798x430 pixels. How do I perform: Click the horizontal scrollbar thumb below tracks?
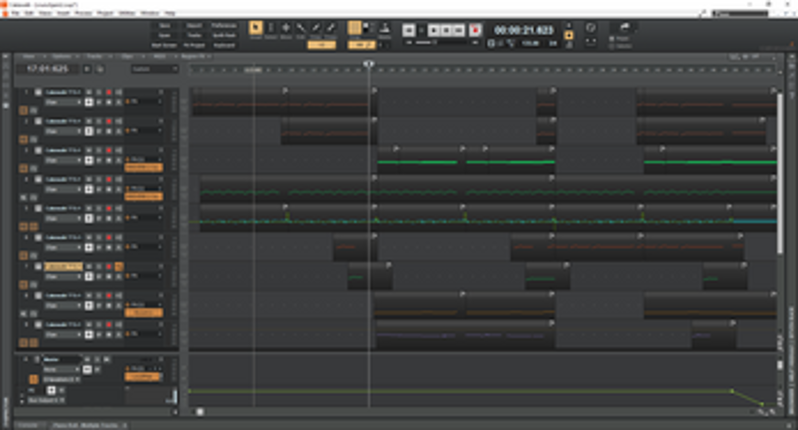click(200, 412)
